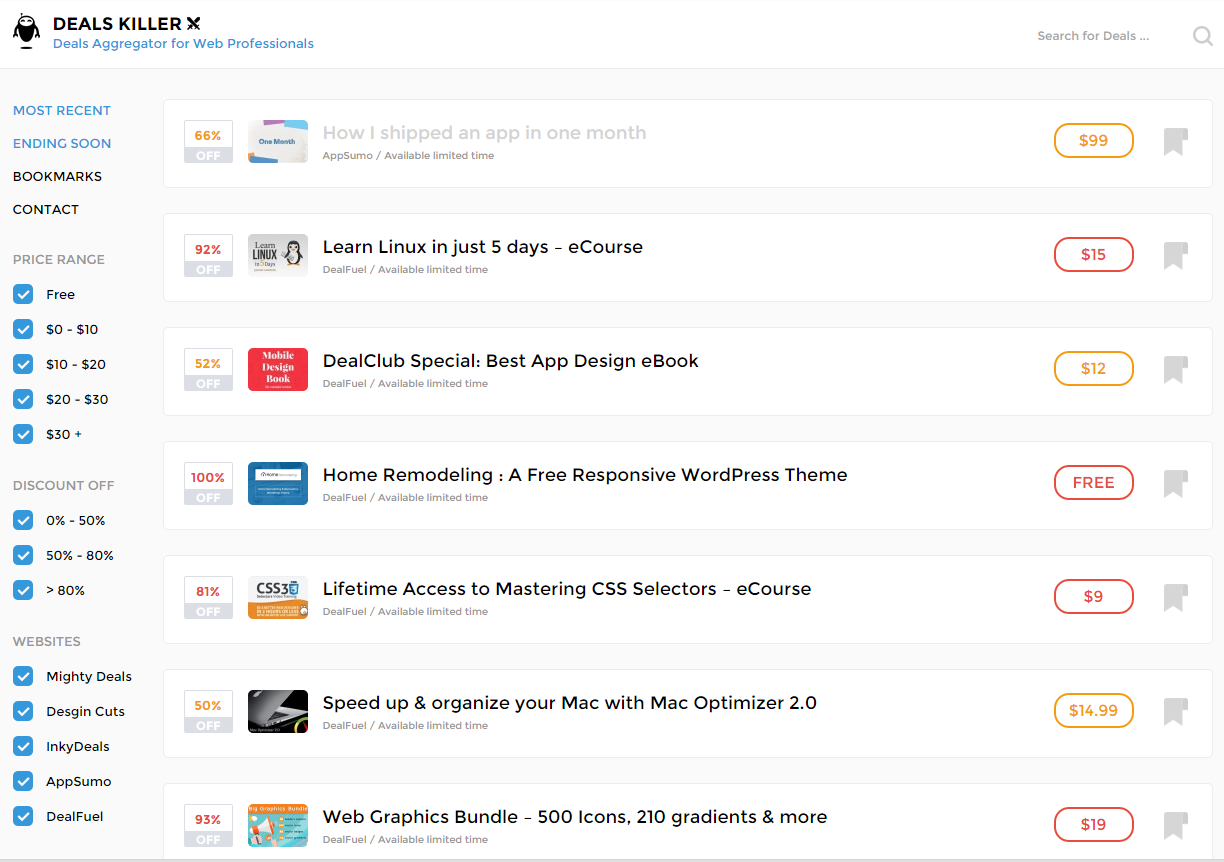The image size is (1224, 862).
Task: Bookmark the Mac Optimizer 2.0 deal
Action: pos(1175,711)
